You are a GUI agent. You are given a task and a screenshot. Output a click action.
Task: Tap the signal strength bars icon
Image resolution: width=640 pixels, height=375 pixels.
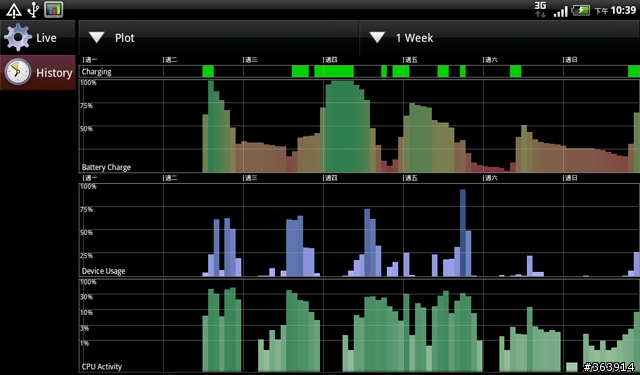coord(560,11)
